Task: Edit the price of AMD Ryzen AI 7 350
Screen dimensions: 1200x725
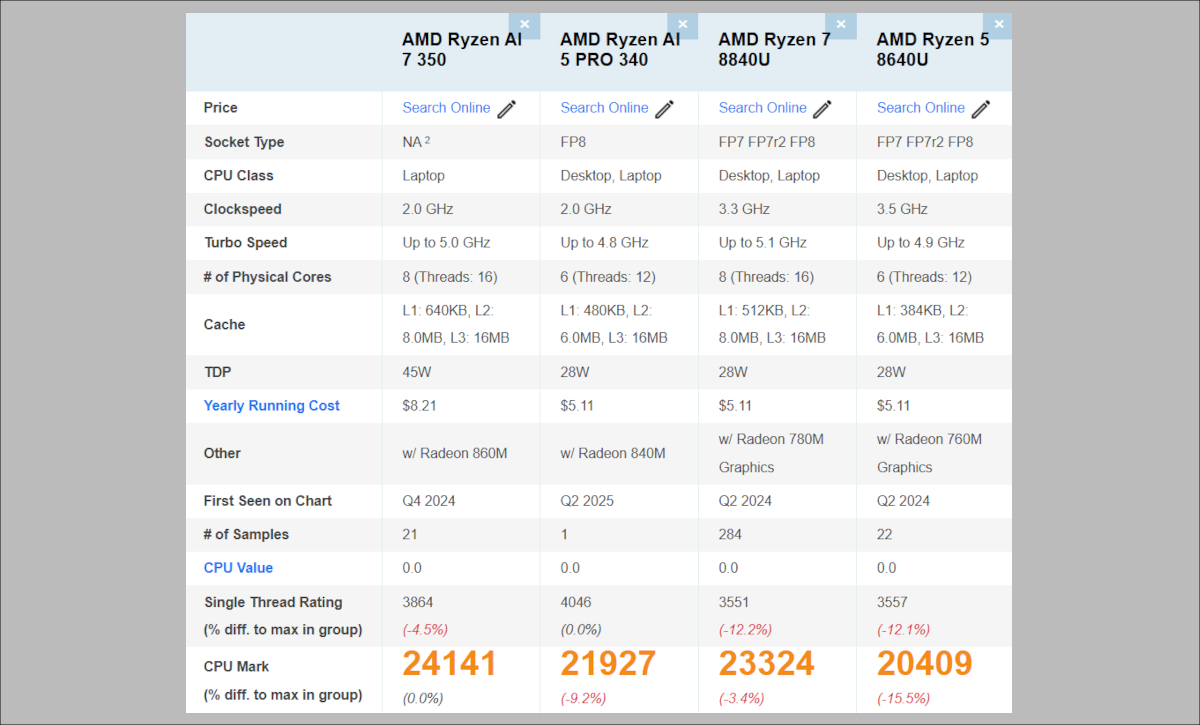Action: click(x=506, y=108)
